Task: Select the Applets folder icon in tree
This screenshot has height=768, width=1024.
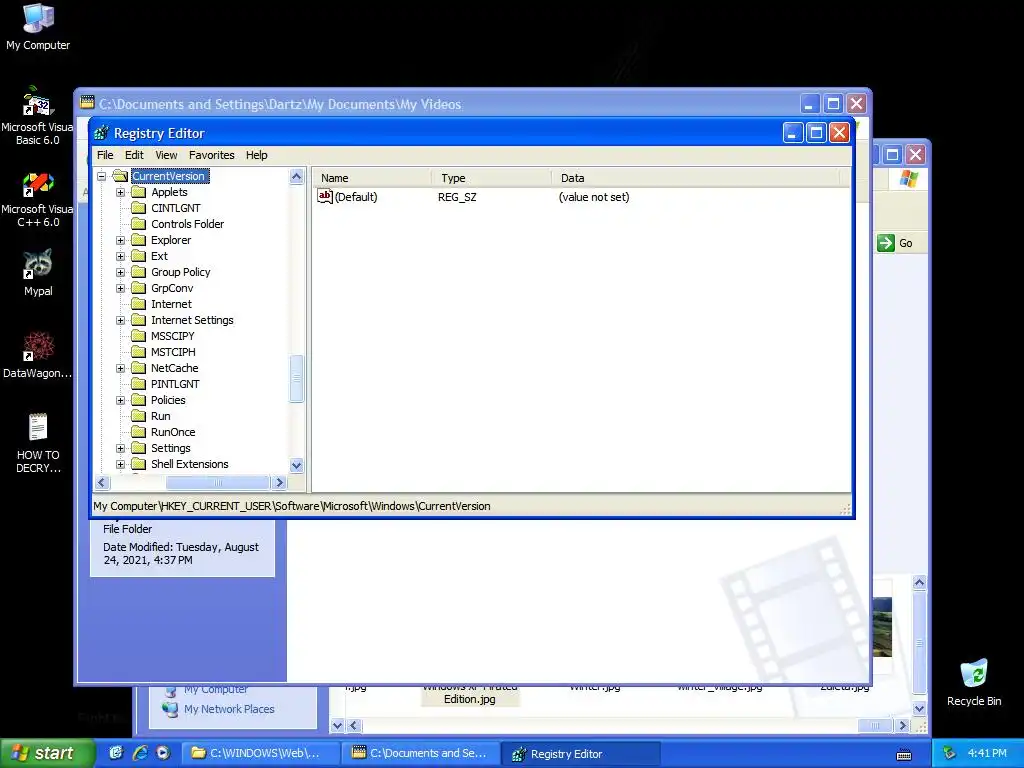Action: tap(138, 192)
